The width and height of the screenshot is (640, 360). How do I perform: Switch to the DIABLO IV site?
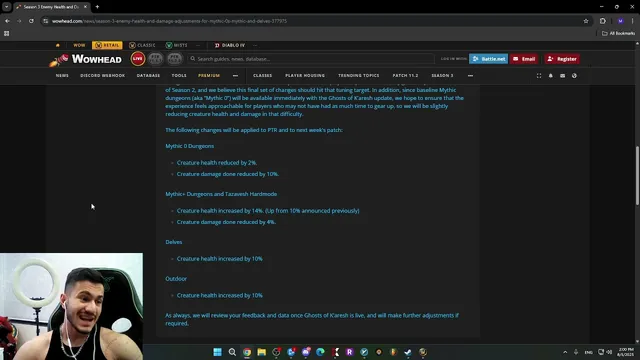pos(230,45)
